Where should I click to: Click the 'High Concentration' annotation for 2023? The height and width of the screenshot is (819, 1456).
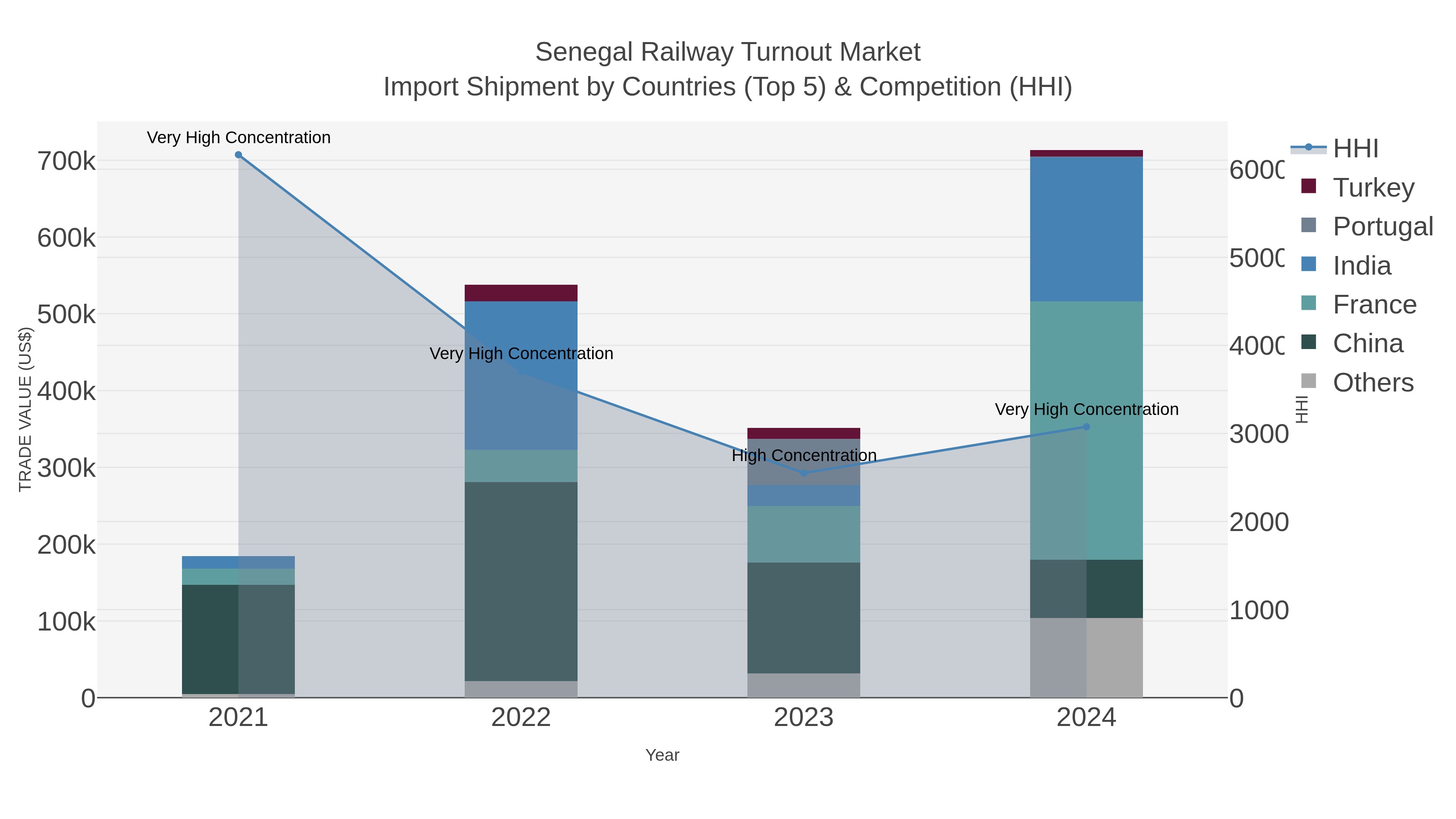point(804,455)
